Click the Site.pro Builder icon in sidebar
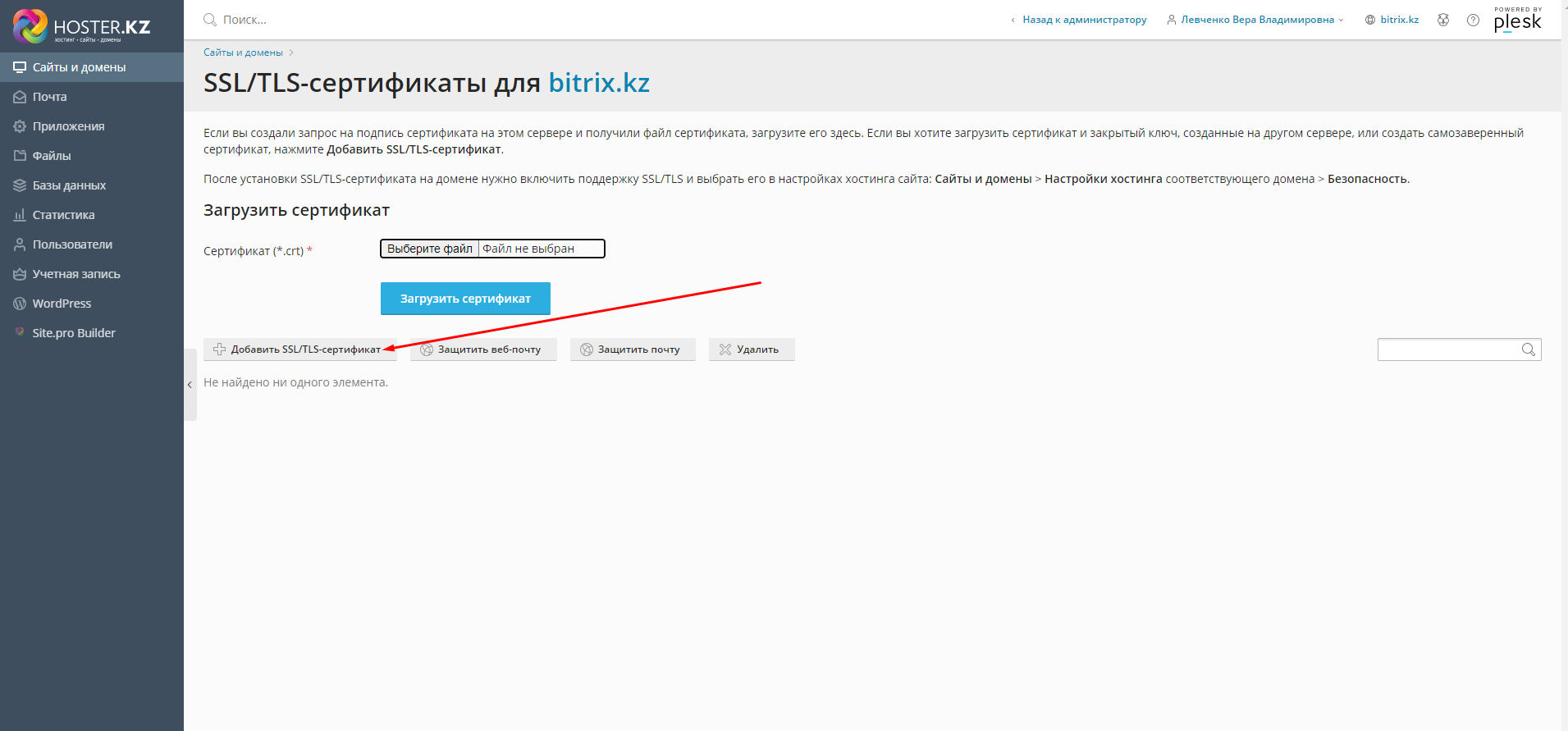 20,332
